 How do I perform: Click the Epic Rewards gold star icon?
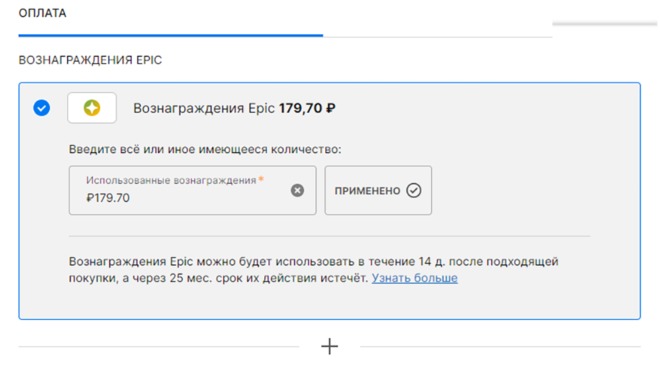(x=92, y=108)
